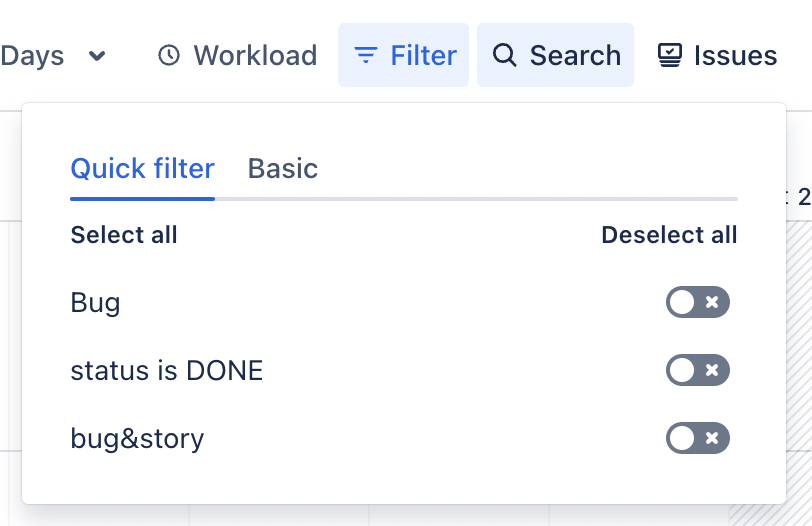Screen dimensions: 812x526
Task: Toggle the status is DONE filter
Action: pos(698,370)
